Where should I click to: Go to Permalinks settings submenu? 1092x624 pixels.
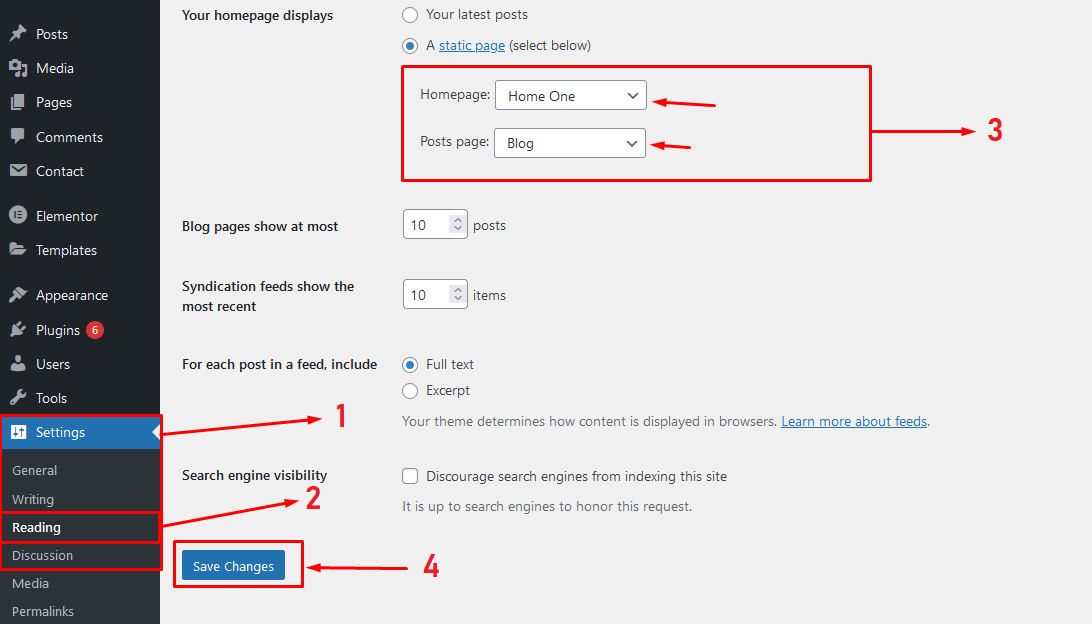tap(43, 611)
